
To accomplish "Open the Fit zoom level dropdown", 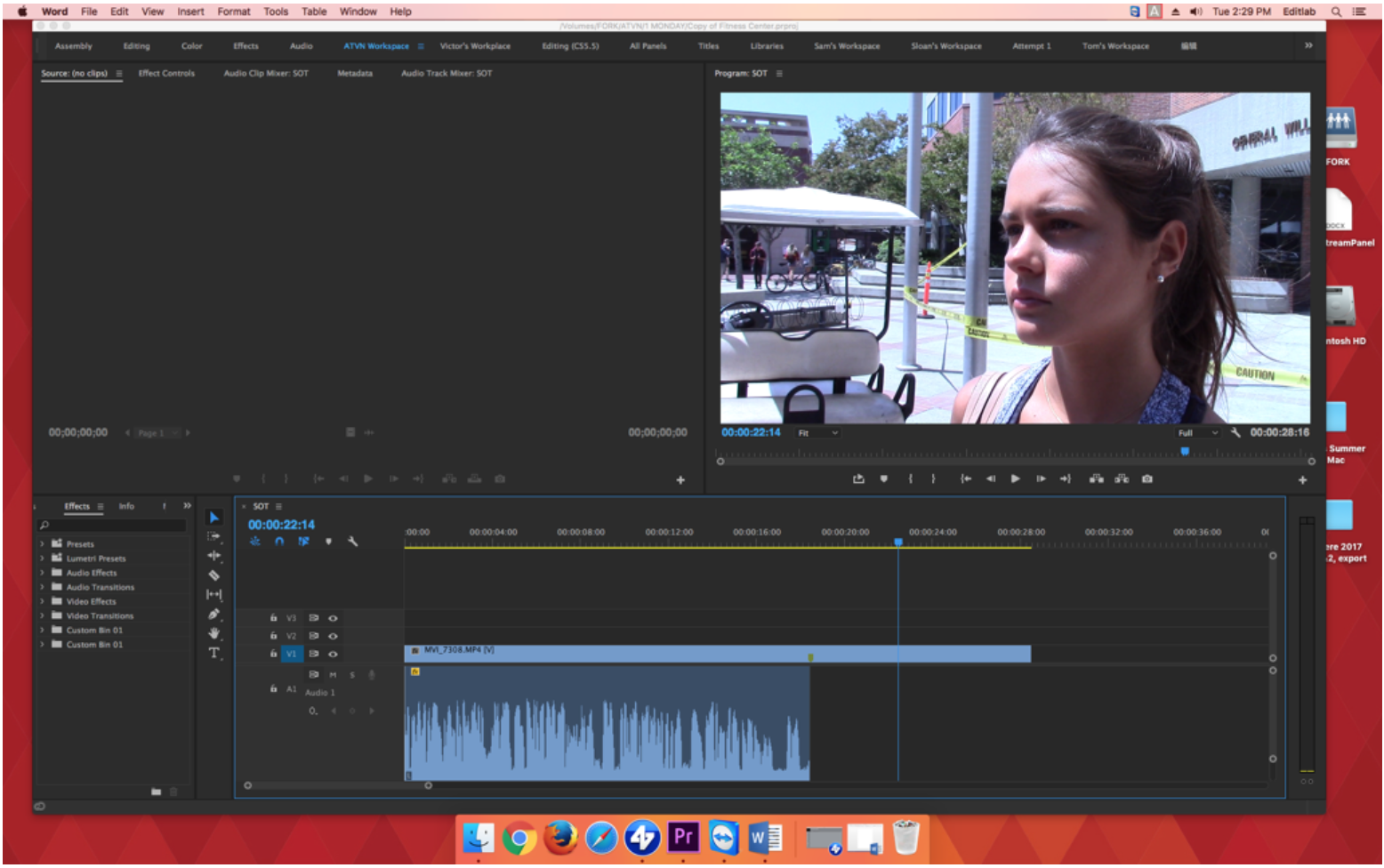I will (817, 433).
